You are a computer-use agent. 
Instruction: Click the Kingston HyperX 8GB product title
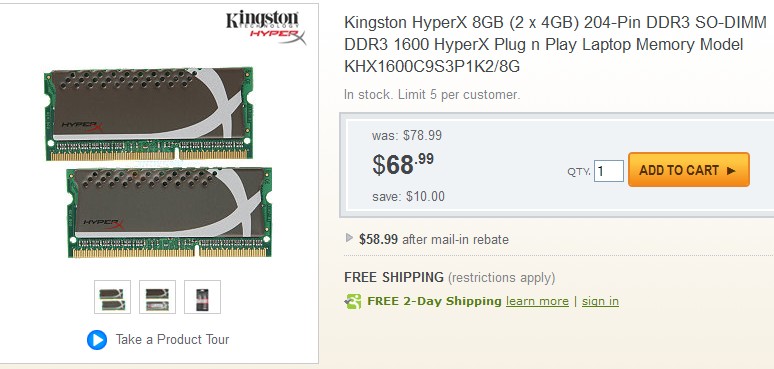pos(555,44)
